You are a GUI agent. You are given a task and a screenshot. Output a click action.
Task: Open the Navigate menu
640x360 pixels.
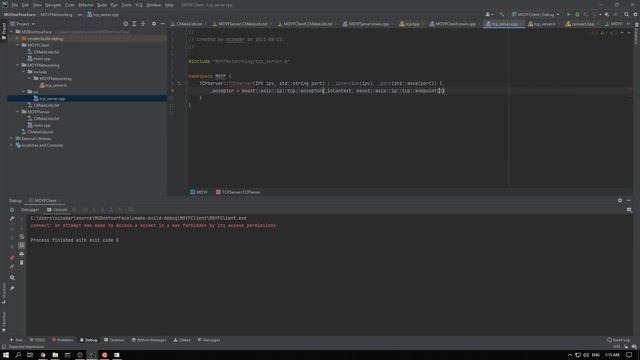click(x=53, y=5)
